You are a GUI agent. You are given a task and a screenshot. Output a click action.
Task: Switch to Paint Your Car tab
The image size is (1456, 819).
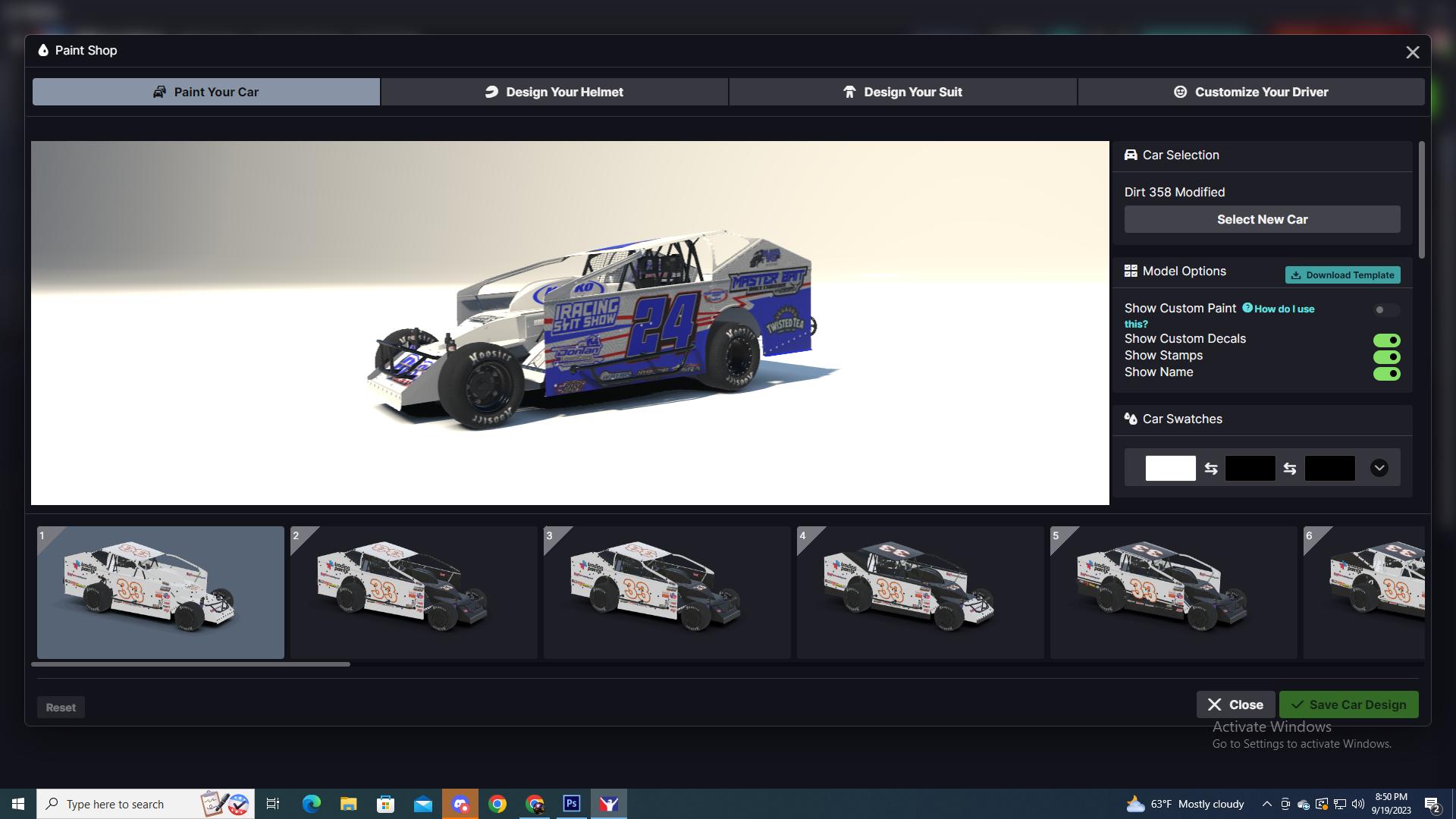pos(206,92)
